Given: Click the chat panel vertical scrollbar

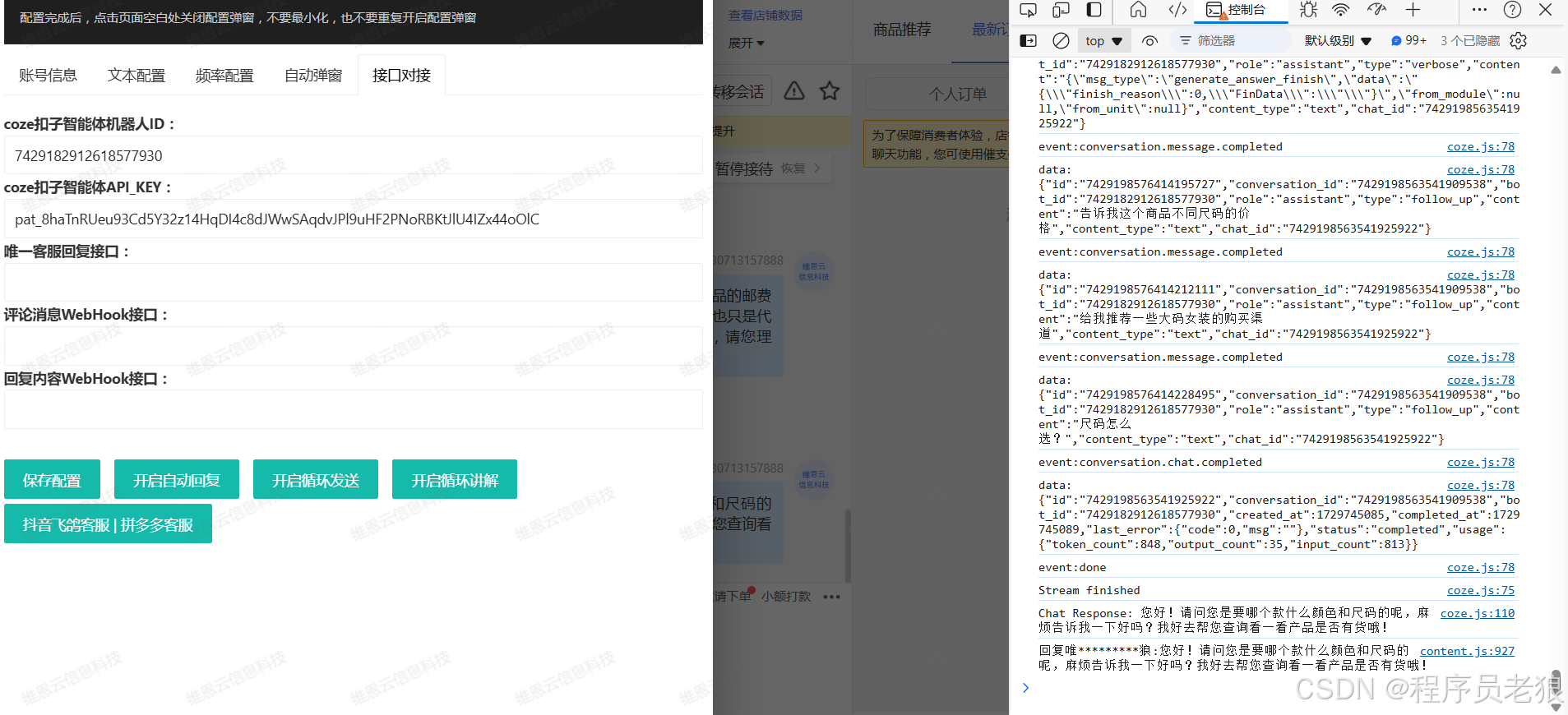Looking at the screenshot, I should pyautogui.click(x=848, y=545).
